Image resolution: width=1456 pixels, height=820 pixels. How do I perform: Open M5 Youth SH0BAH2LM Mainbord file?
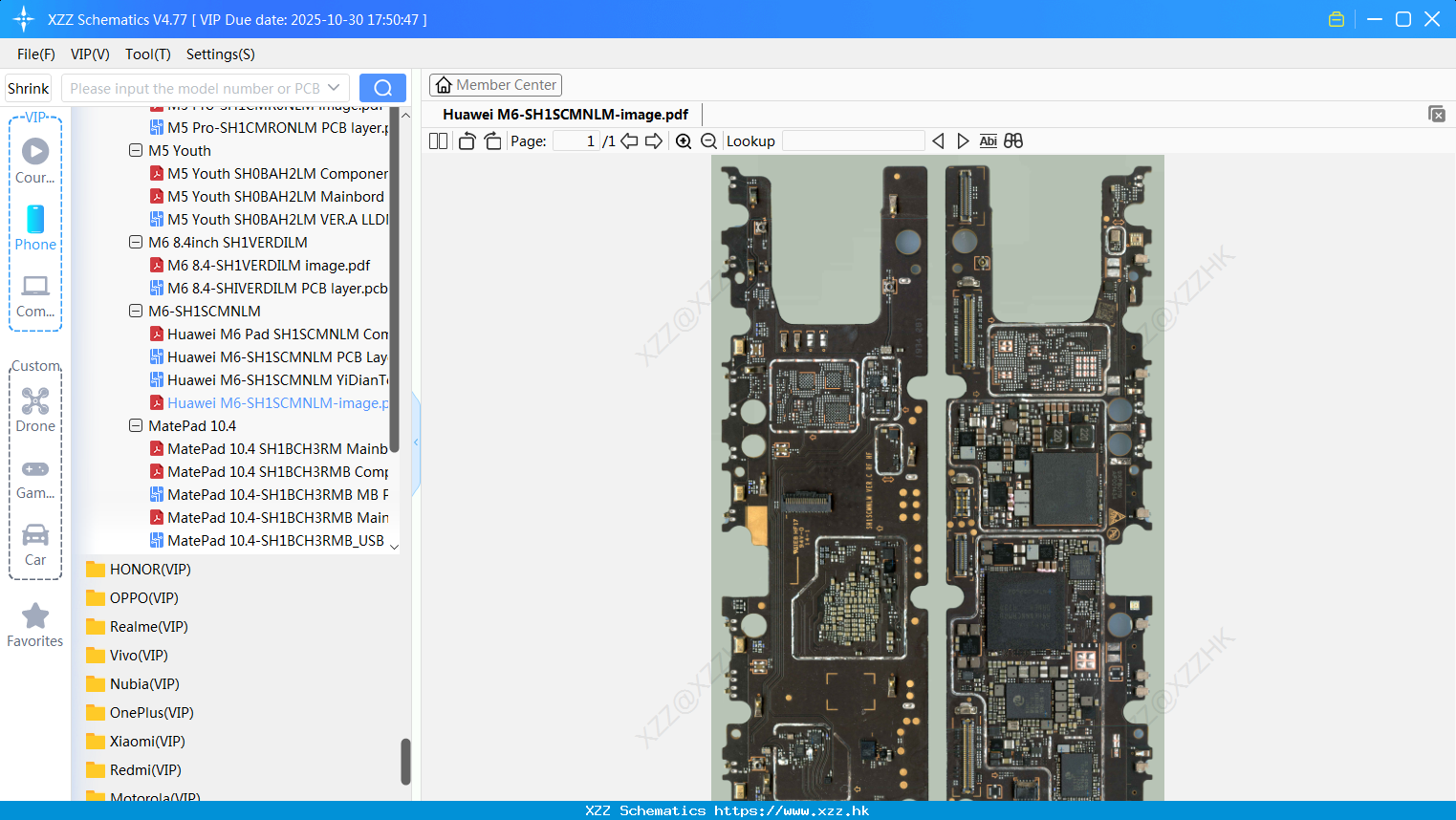[268, 196]
